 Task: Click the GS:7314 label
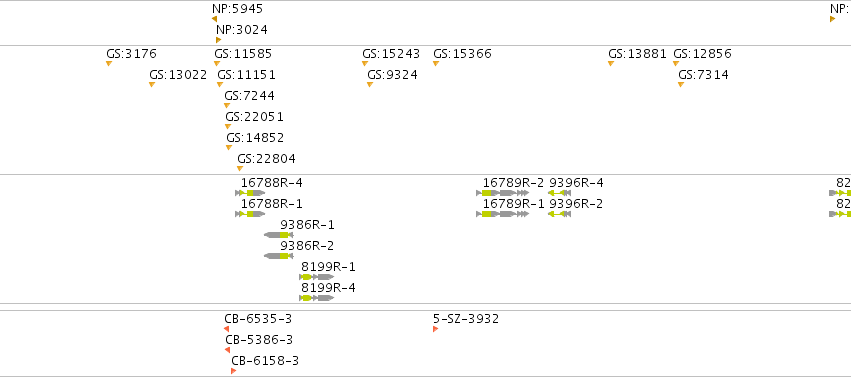pyautogui.click(x=703, y=75)
